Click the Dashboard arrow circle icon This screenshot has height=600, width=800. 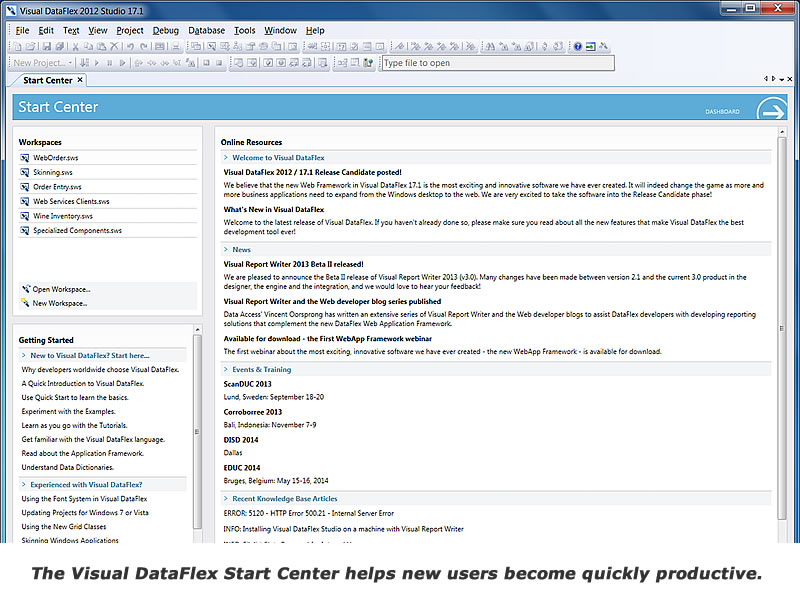point(772,109)
